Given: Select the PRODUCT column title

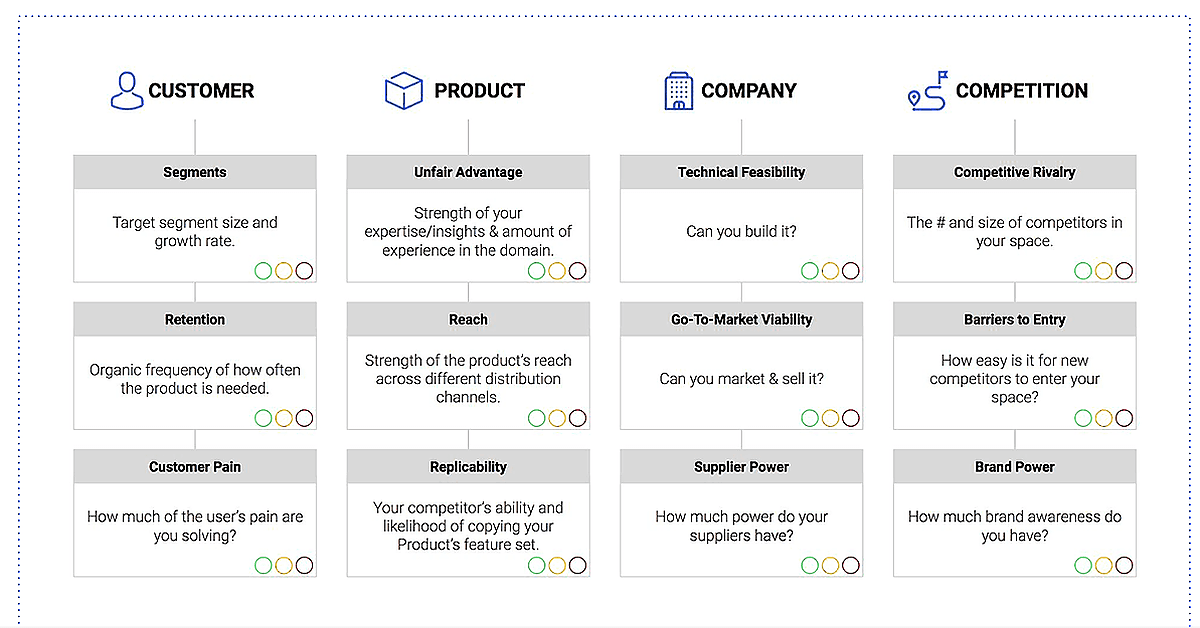Looking at the screenshot, I should (480, 91).
